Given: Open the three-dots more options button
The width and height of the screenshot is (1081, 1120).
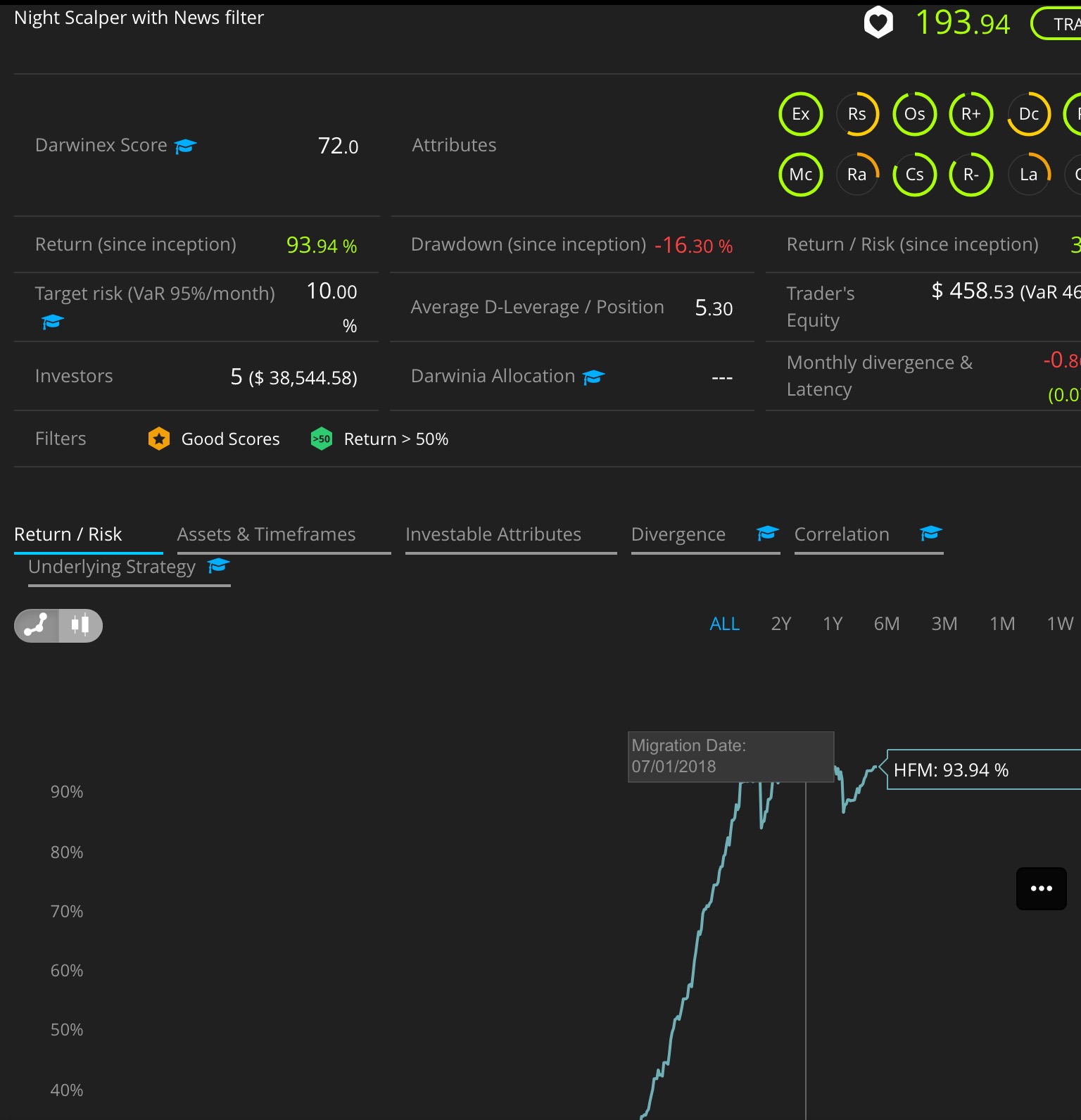Looking at the screenshot, I should point(1042,888).
